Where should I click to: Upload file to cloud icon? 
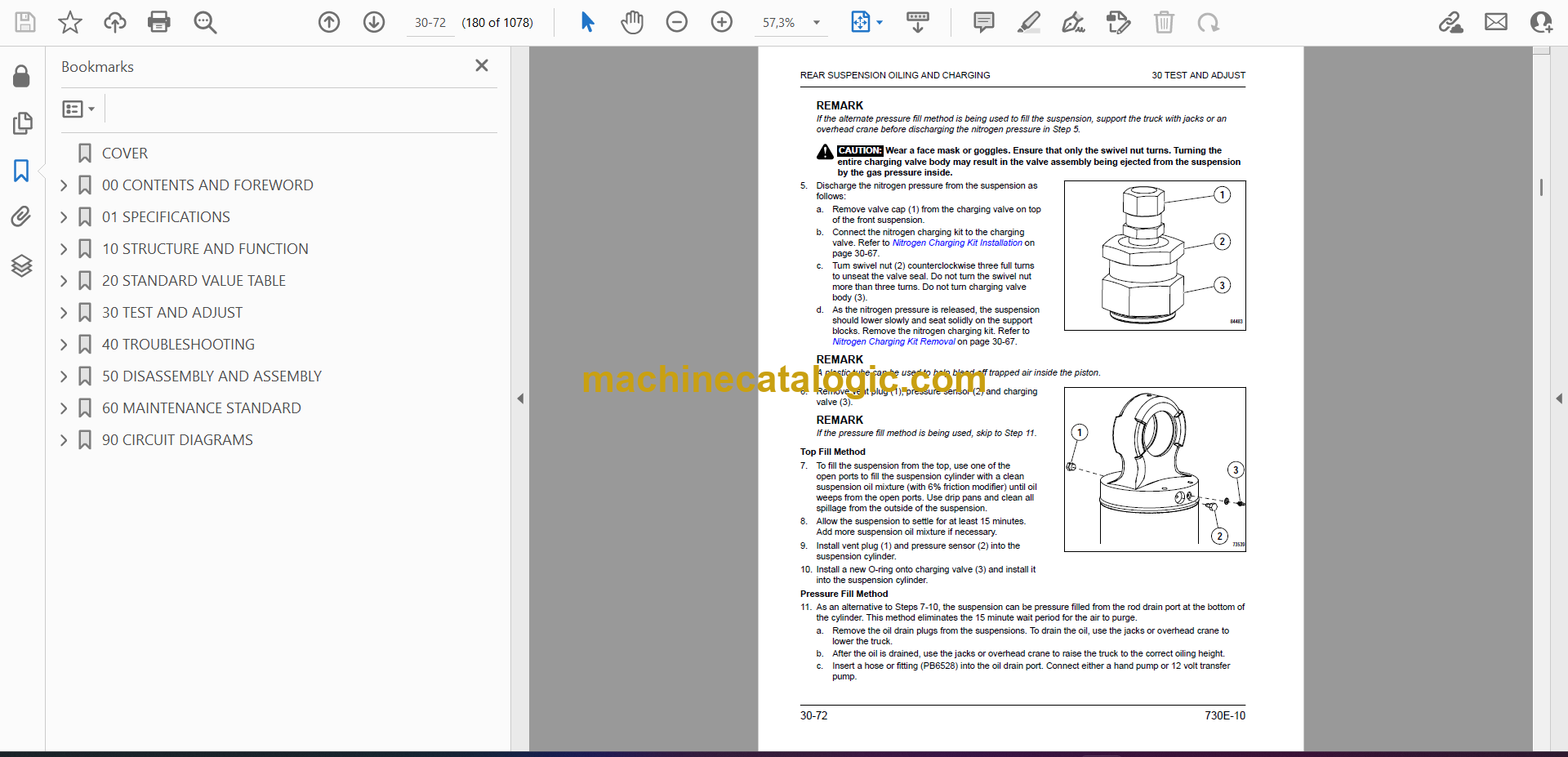(115, 22)
